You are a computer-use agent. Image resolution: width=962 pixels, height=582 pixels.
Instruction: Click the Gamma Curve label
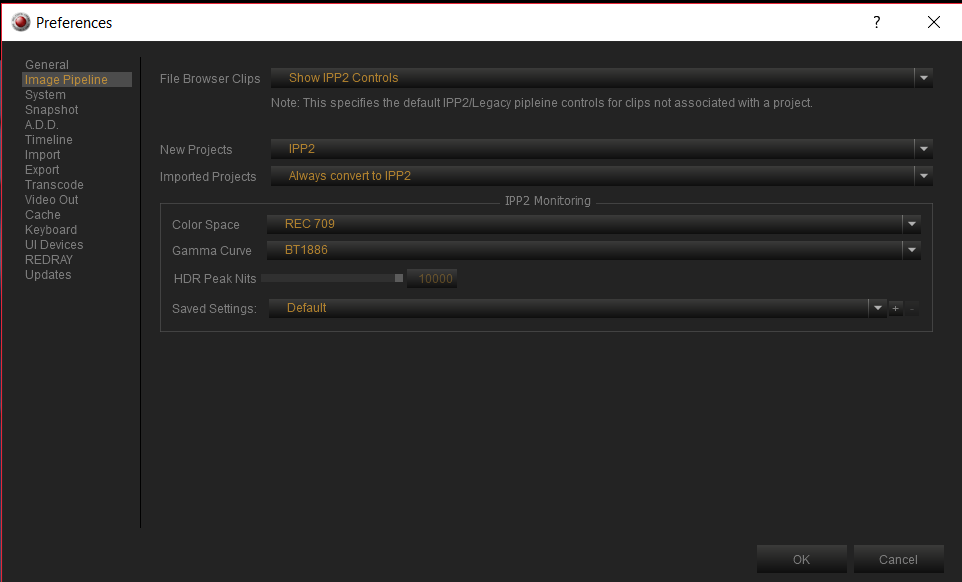coord(212,251)
